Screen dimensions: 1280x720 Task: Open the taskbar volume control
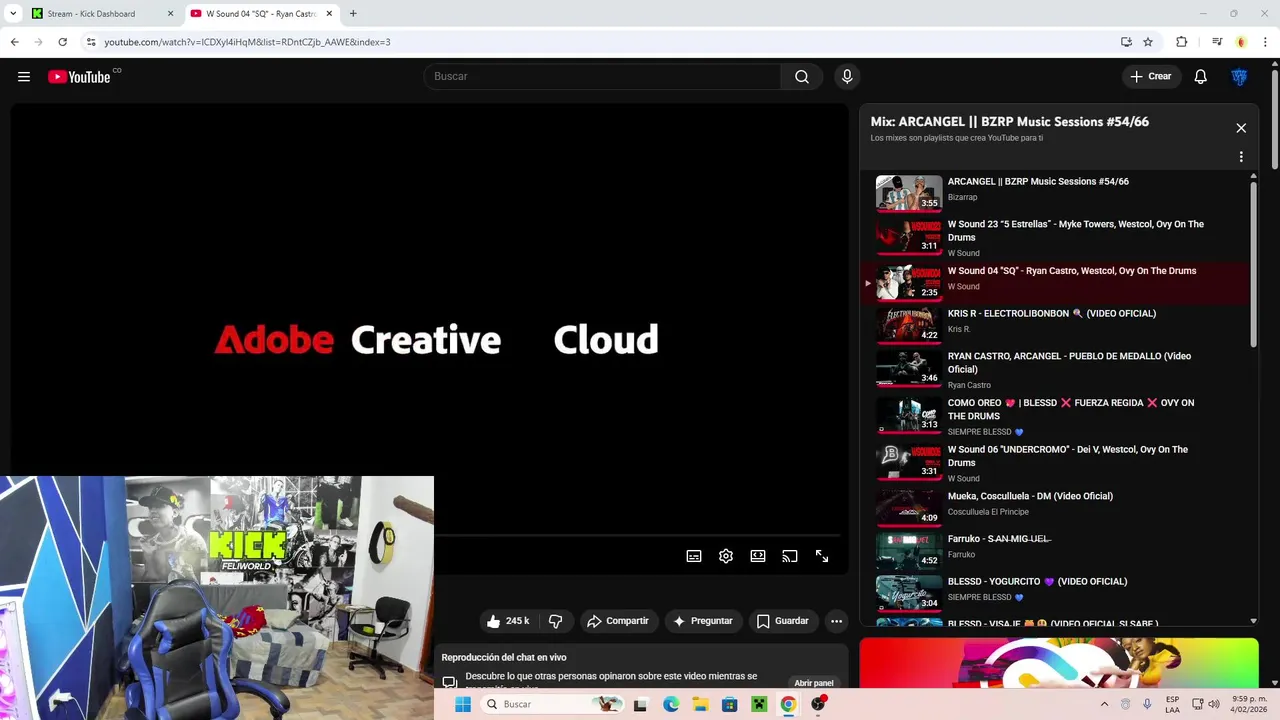[1214, 704]
